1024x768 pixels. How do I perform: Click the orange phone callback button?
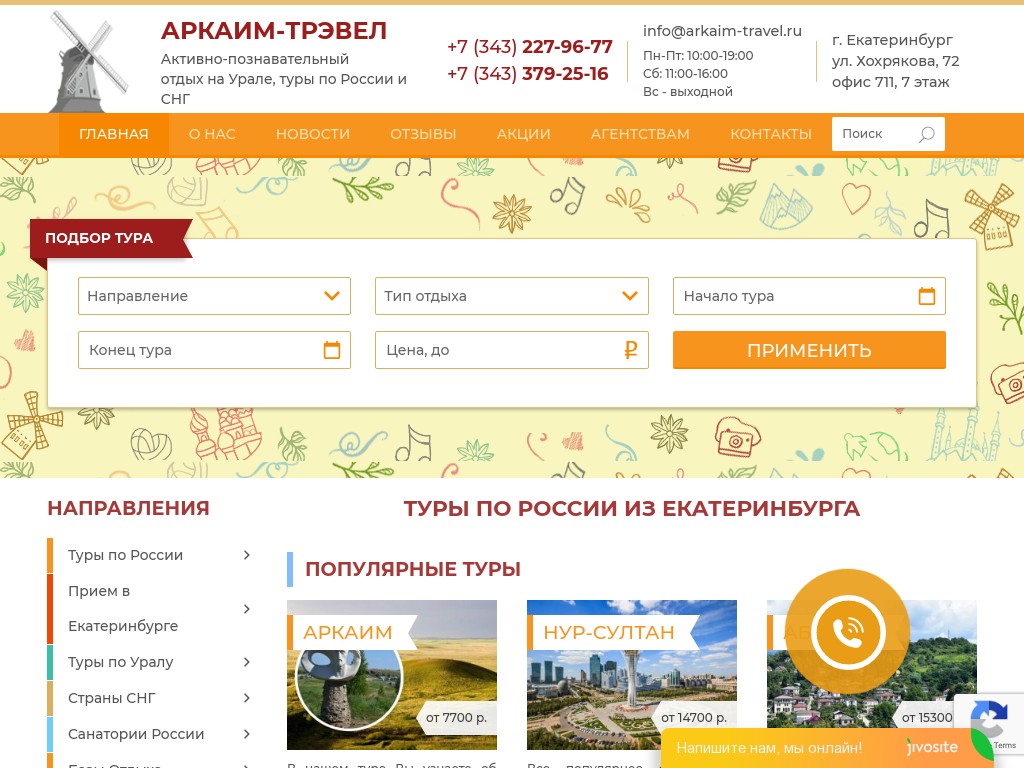point(847,631)
